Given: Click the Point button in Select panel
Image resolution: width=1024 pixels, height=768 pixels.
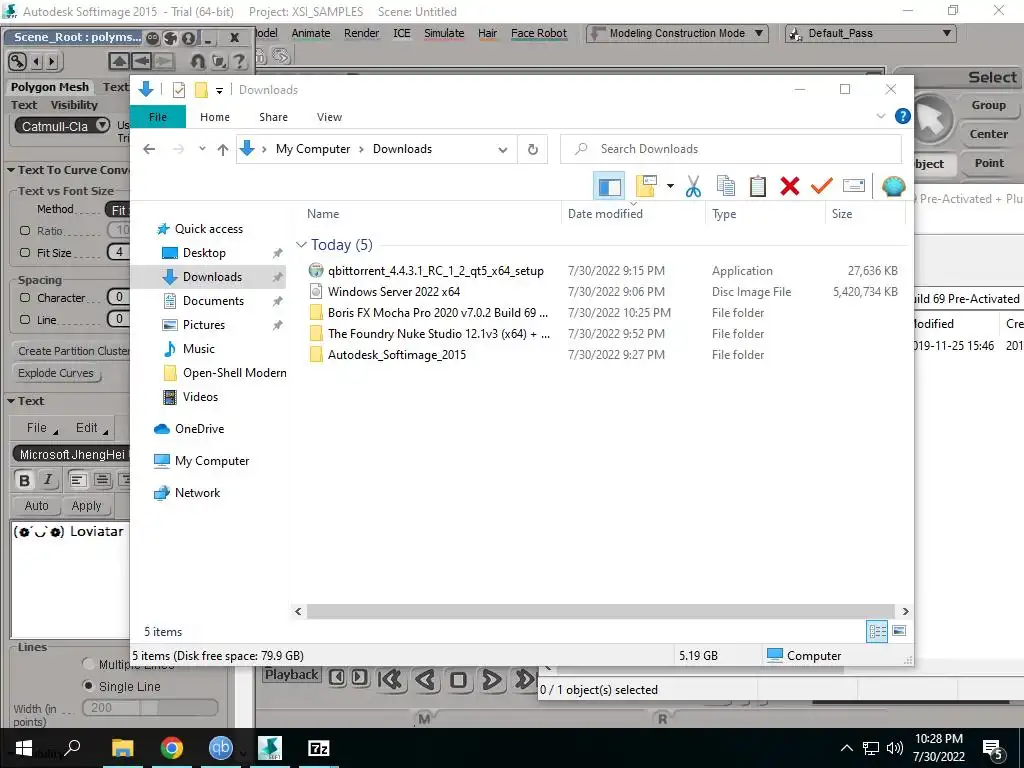Looking at the screenshot, I should (x=989, y=163).
